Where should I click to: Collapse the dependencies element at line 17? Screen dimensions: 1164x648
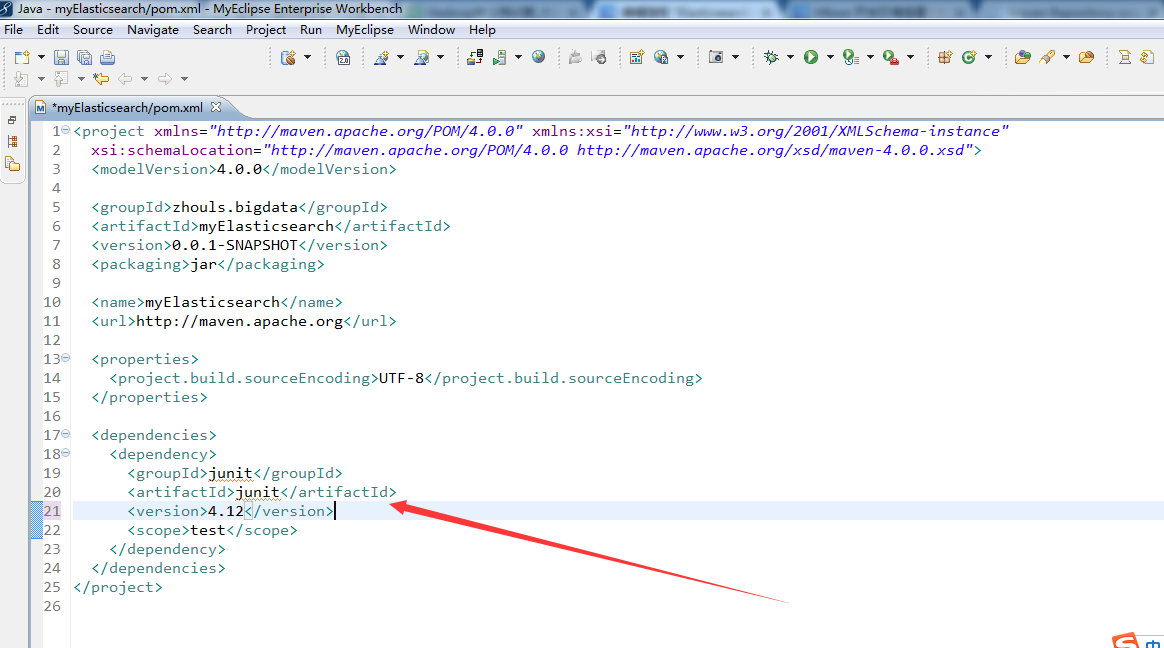65,433
